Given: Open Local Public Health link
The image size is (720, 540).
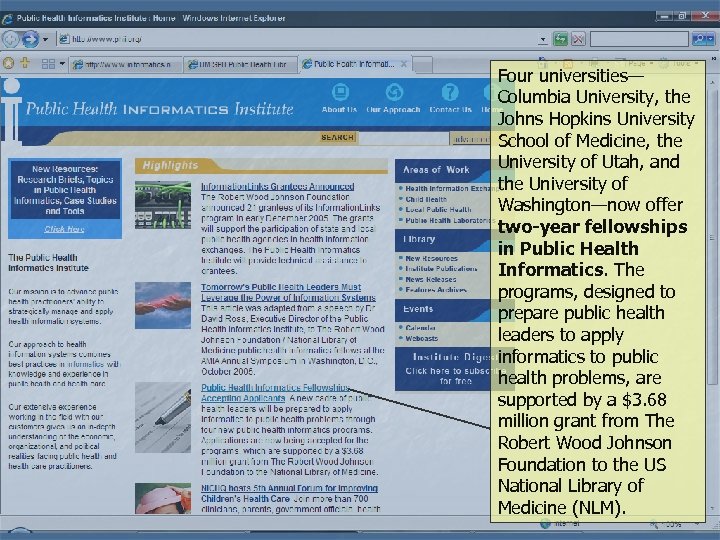Looking at the screenshot, I should click(x=438, y=209).
